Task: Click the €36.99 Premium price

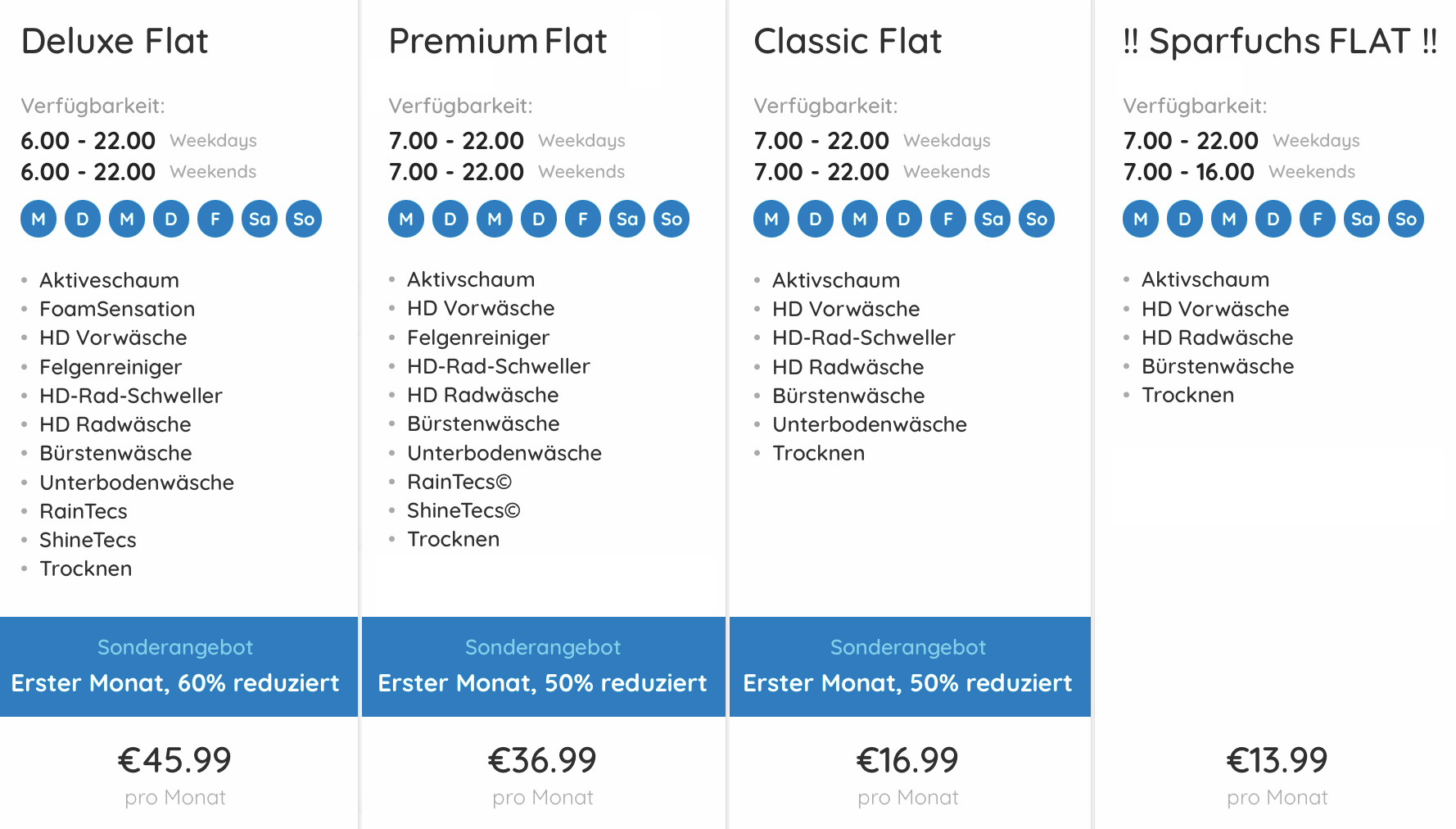Action: pos(542,760)
